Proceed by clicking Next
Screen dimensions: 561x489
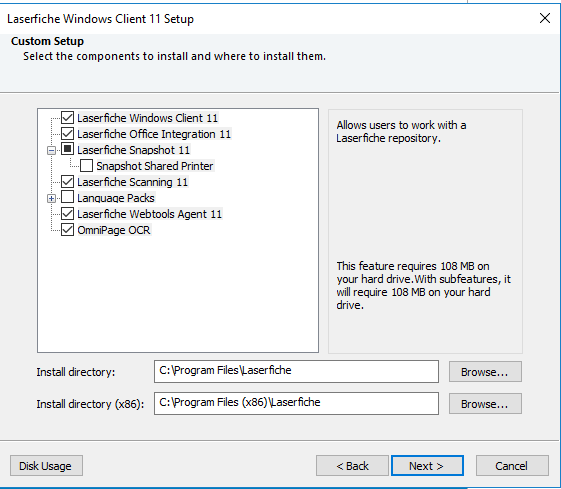(427, 466)
